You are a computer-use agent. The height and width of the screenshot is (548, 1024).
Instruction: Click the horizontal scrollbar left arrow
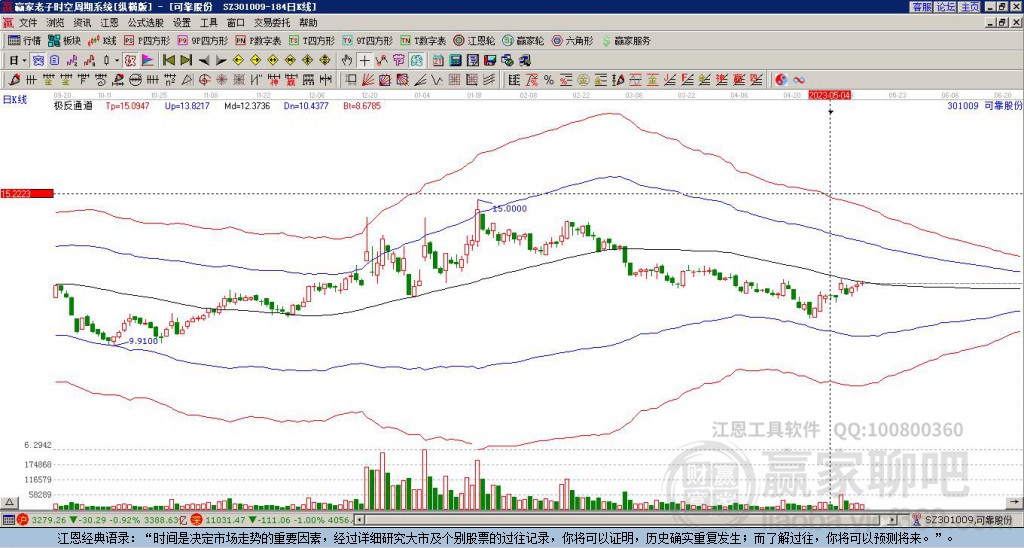(359, 519)
